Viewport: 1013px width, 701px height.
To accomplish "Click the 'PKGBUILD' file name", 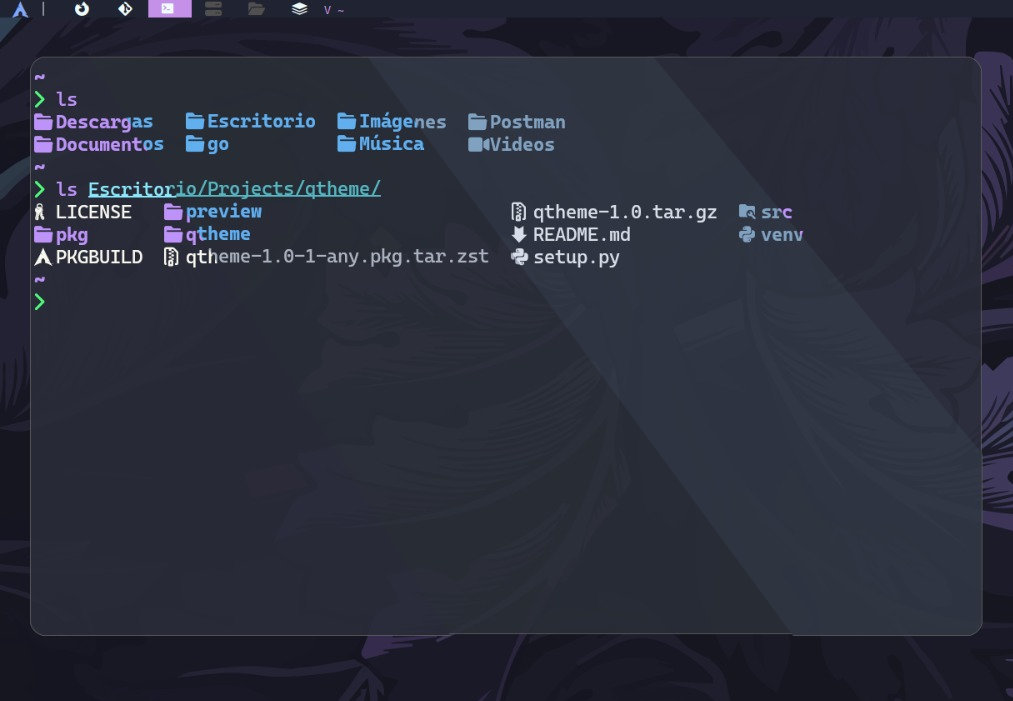I will click(99, 257).
